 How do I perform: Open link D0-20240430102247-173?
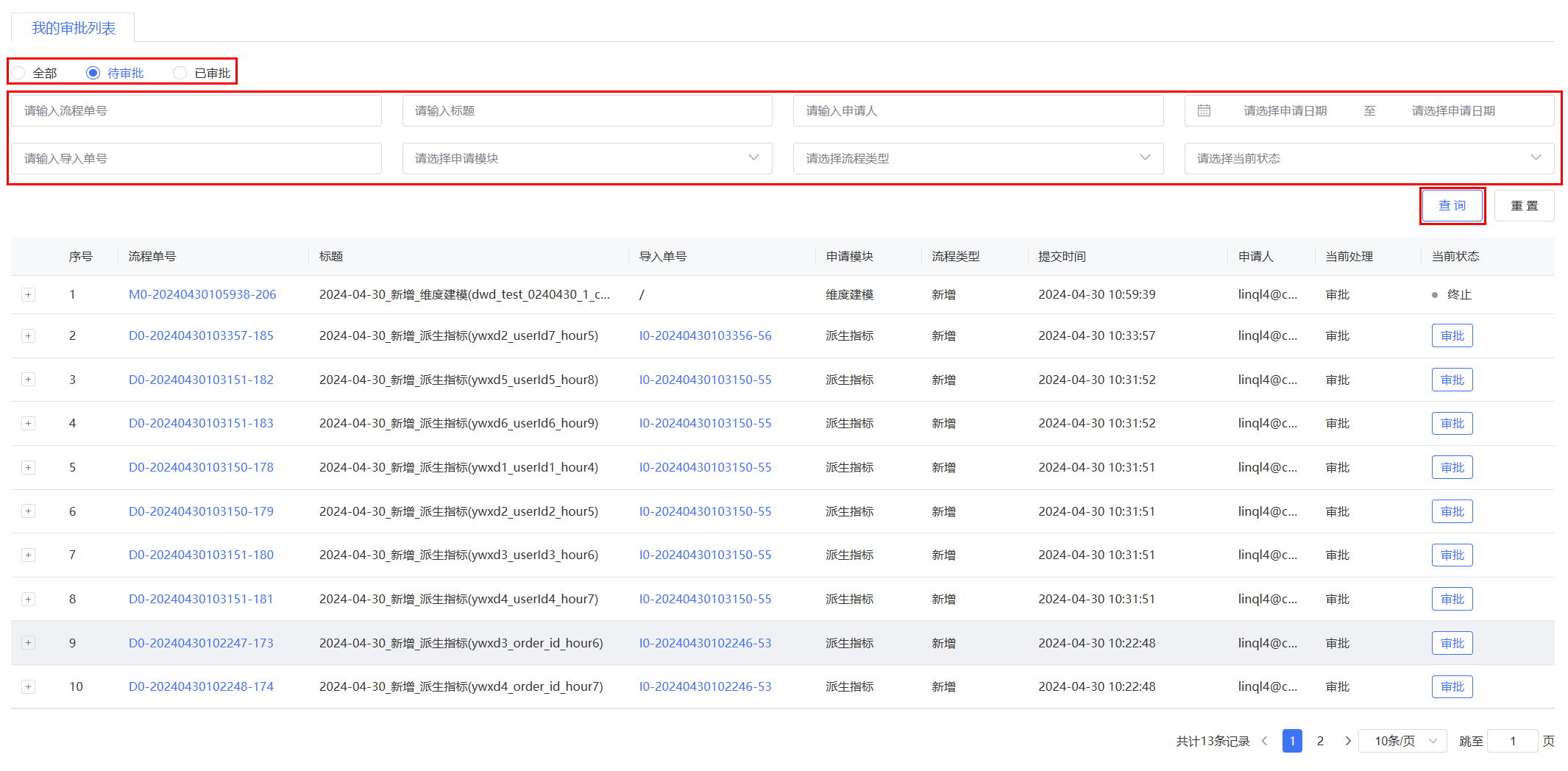201,643
